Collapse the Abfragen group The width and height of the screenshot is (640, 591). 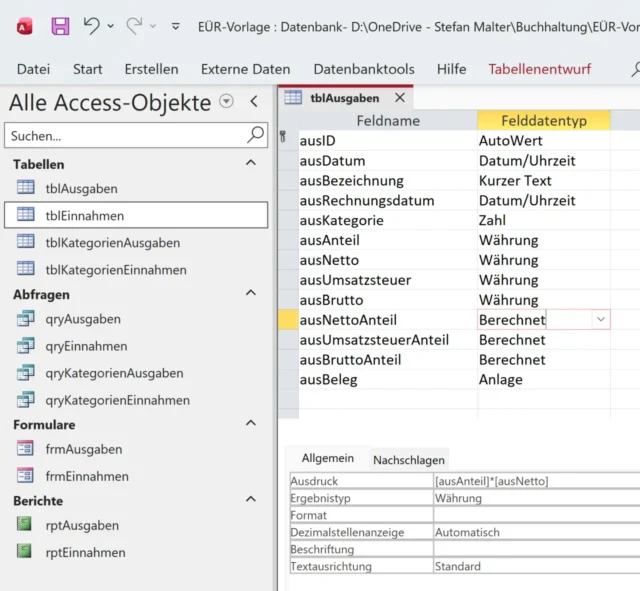coord(251,293)
